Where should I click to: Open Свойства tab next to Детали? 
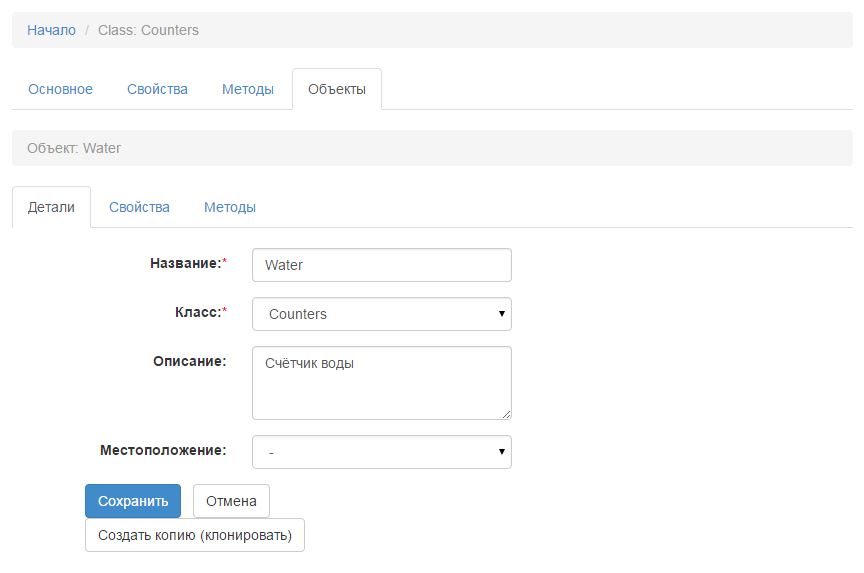click(139, 207)
